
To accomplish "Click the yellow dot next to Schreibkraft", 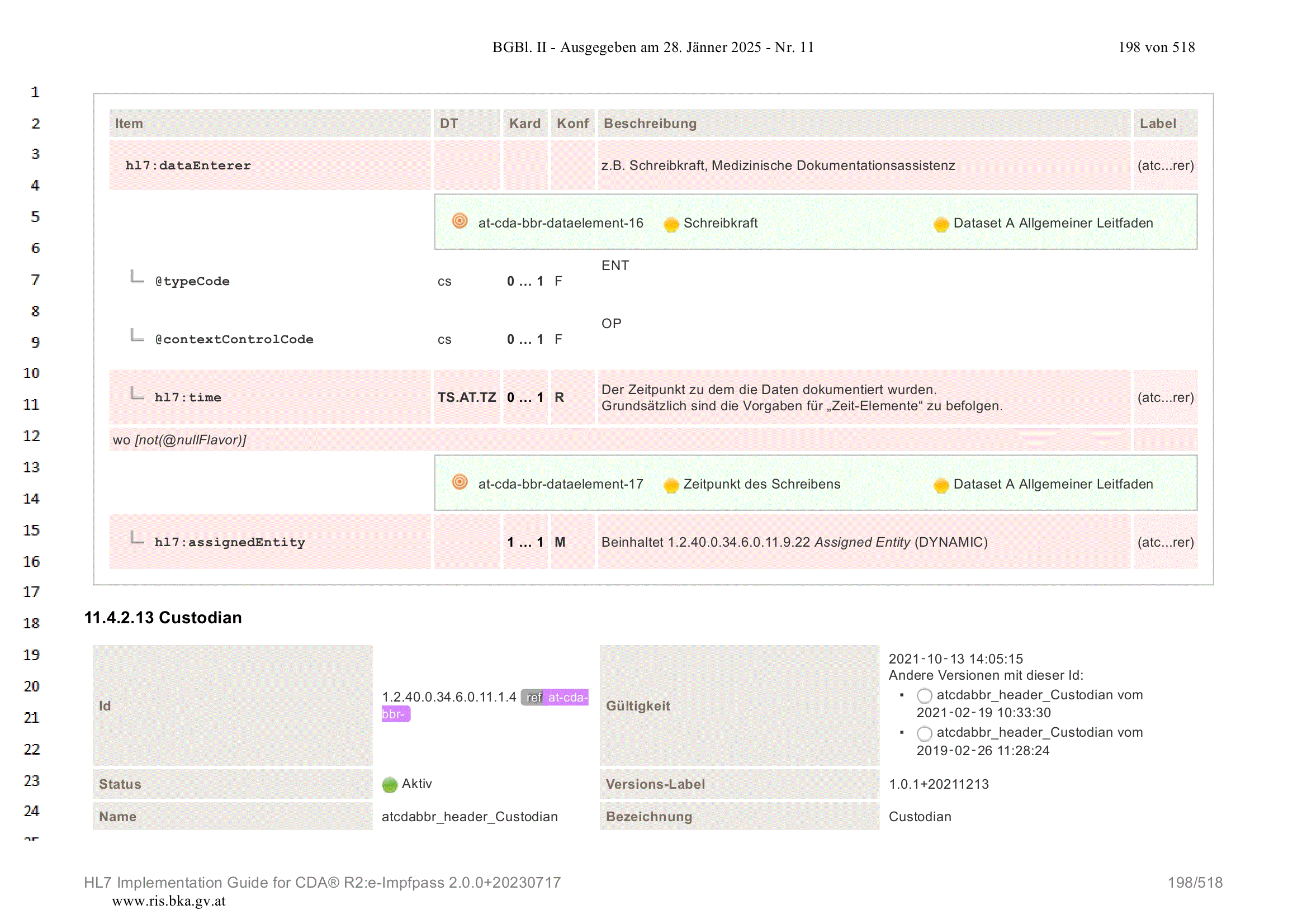I will click(671, 224).
